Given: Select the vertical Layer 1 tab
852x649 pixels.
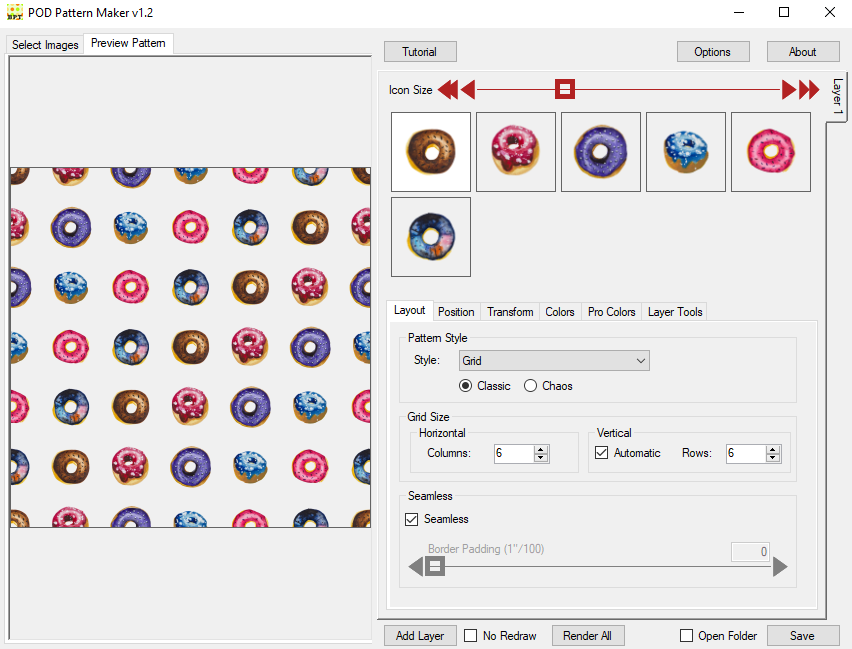Looking at the screenshot, I should tap(837, 96).
